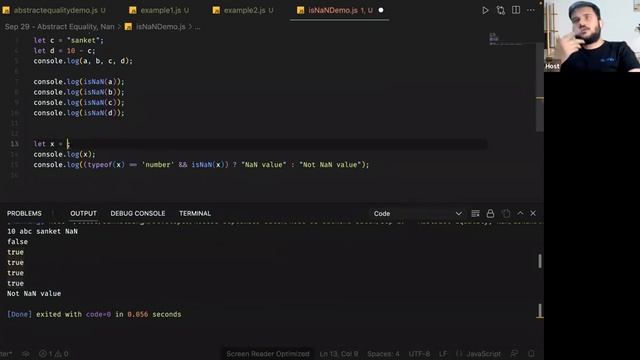Run the code with the play icon
The height and width of the screenshot is (360, 640).
485,10
